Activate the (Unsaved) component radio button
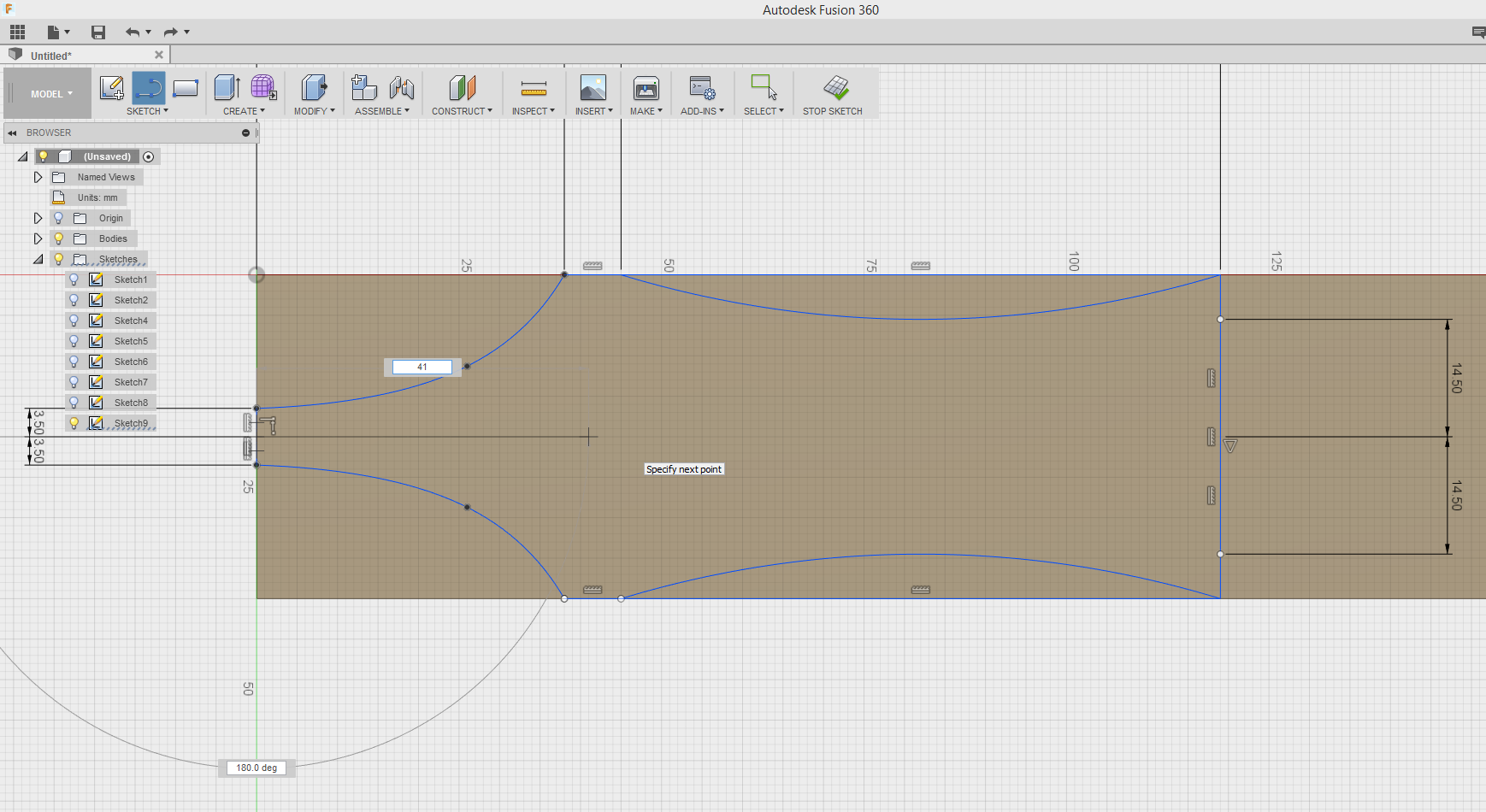The image size is (1486, 812). (x=149, y=156)
